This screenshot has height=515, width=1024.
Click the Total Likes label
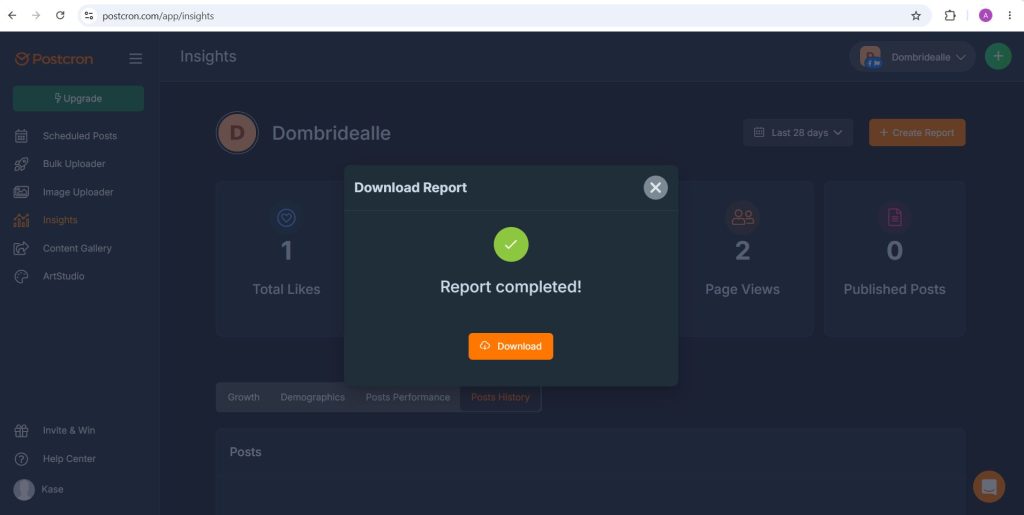tap(286, 289)
